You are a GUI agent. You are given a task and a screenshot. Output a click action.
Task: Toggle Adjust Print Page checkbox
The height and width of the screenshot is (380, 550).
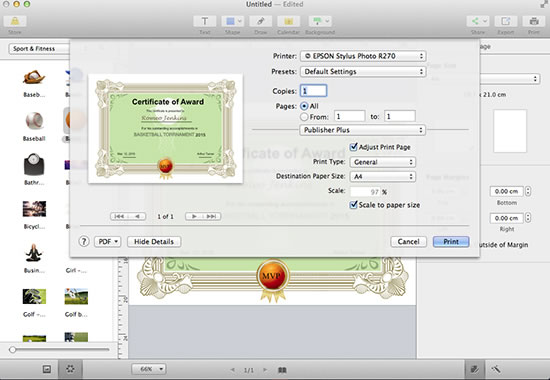[x=354, y=147]
